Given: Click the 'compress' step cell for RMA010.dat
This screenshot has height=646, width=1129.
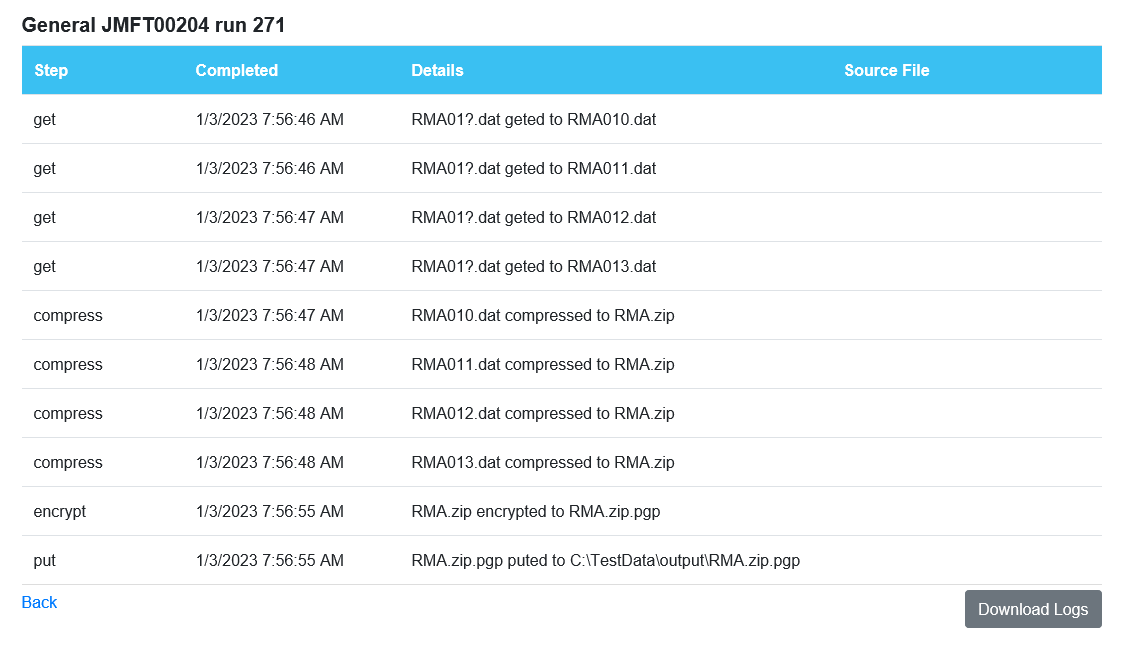Looking at the screenshot, I should 68,315.
